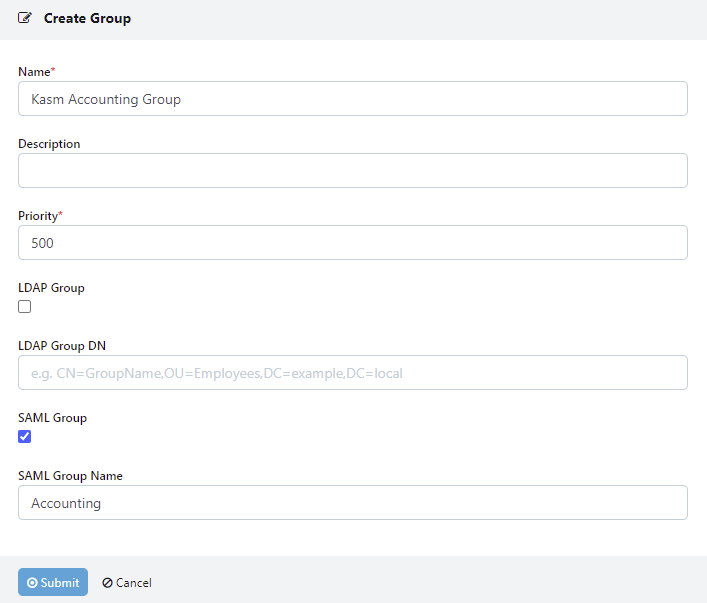Submit the new group form
Image resolution: width=707 pixels, height=603 pixels.
tap(53, 583)
